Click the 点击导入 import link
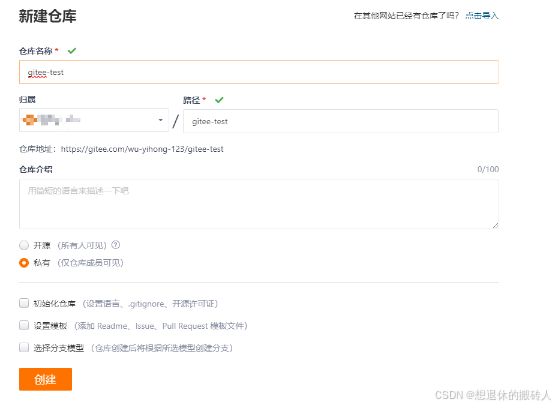 click(481, 16)
